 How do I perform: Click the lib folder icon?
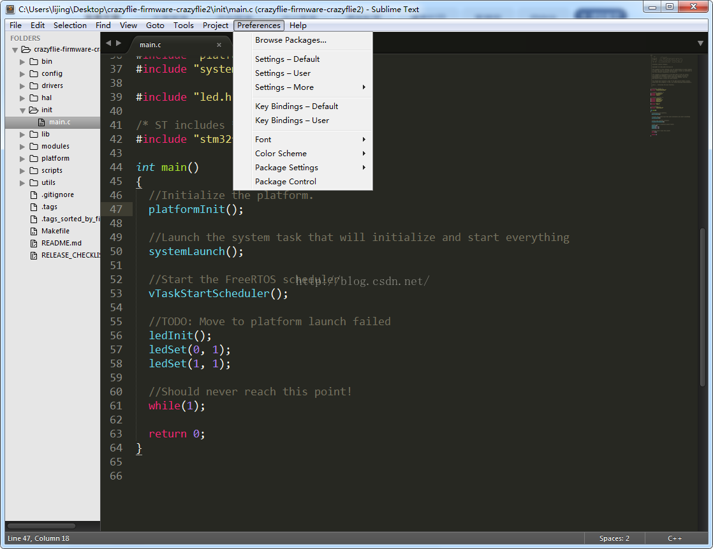coord(34,134)
